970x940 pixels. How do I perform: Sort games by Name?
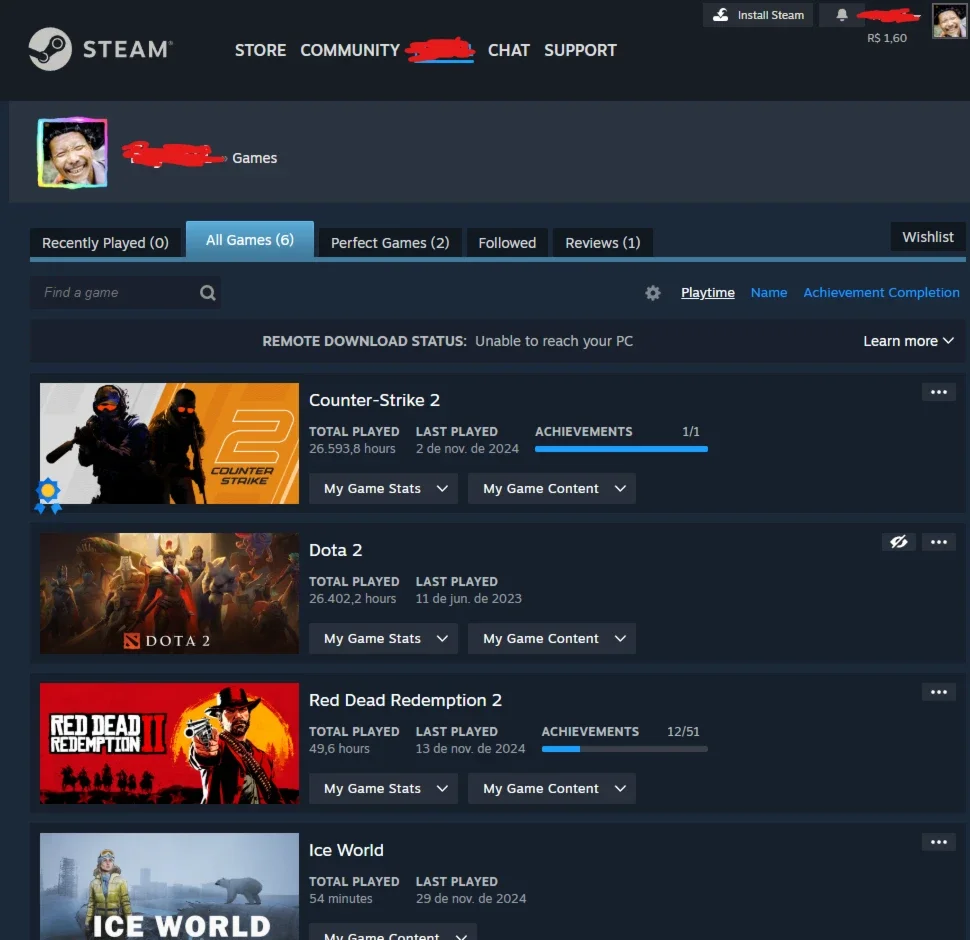tap(769, 293)
